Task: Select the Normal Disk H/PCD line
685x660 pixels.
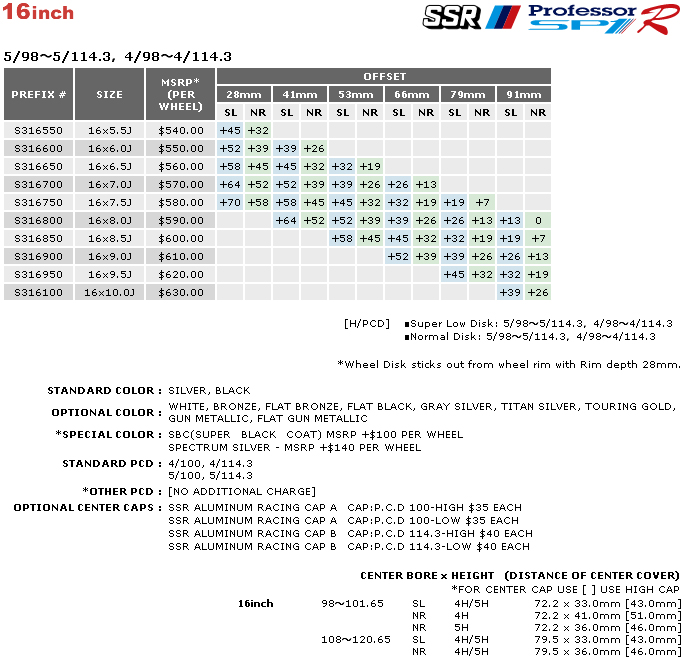Action: [530, 336]
